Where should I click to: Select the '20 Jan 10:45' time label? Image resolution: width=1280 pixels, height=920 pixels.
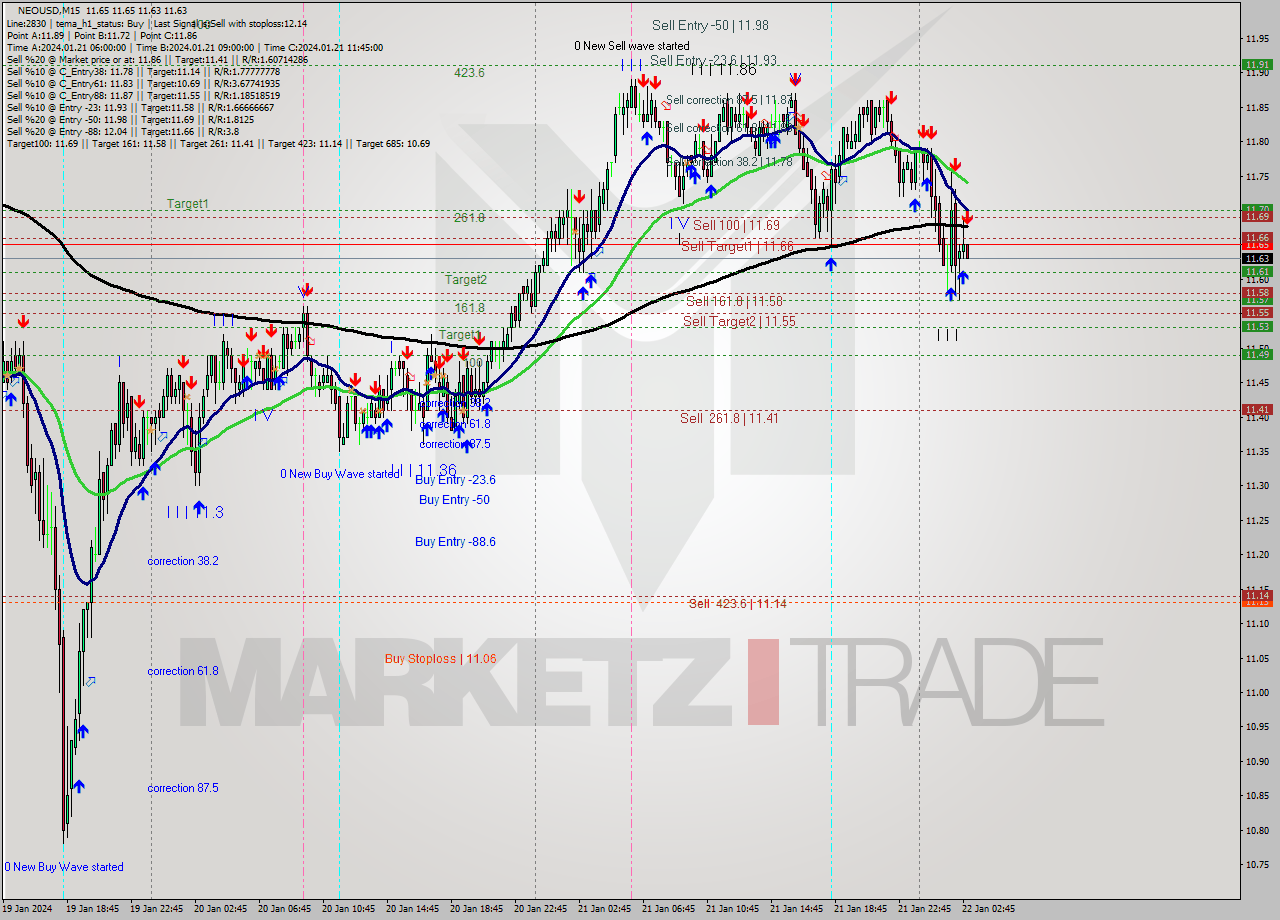pyautogui.click(x=350, y=909)
